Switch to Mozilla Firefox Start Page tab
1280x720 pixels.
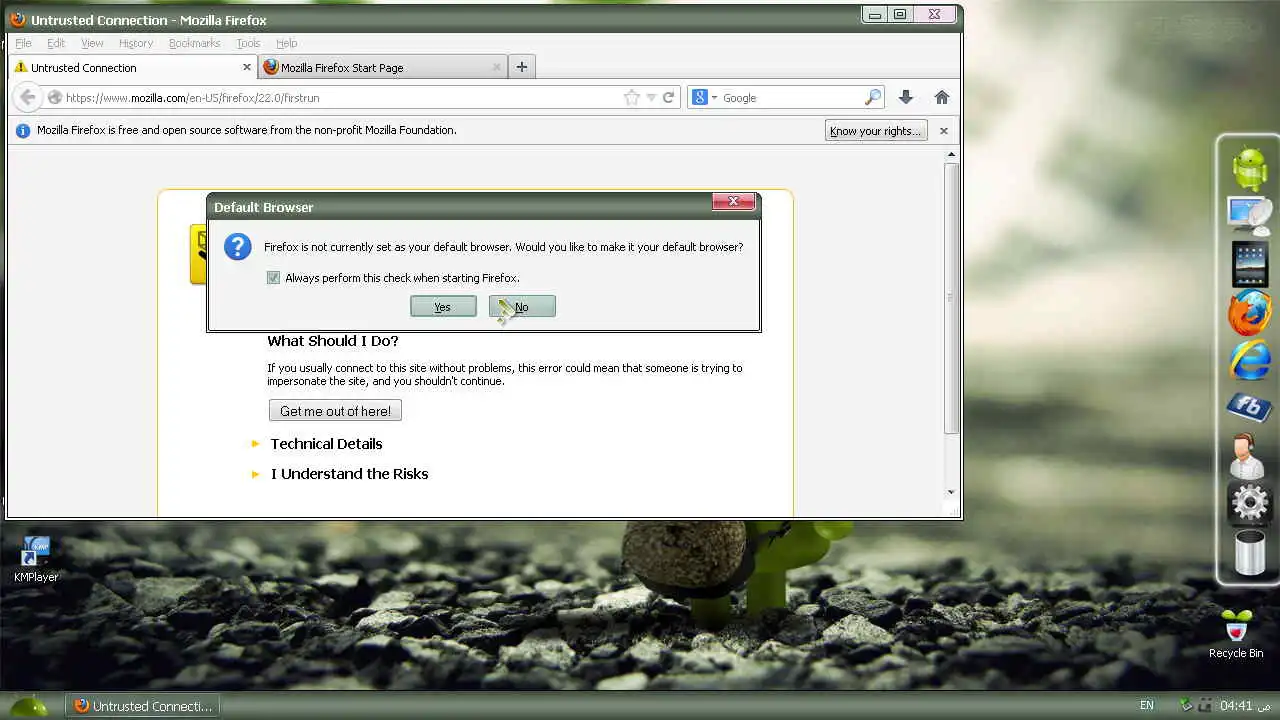coord(383,67)
